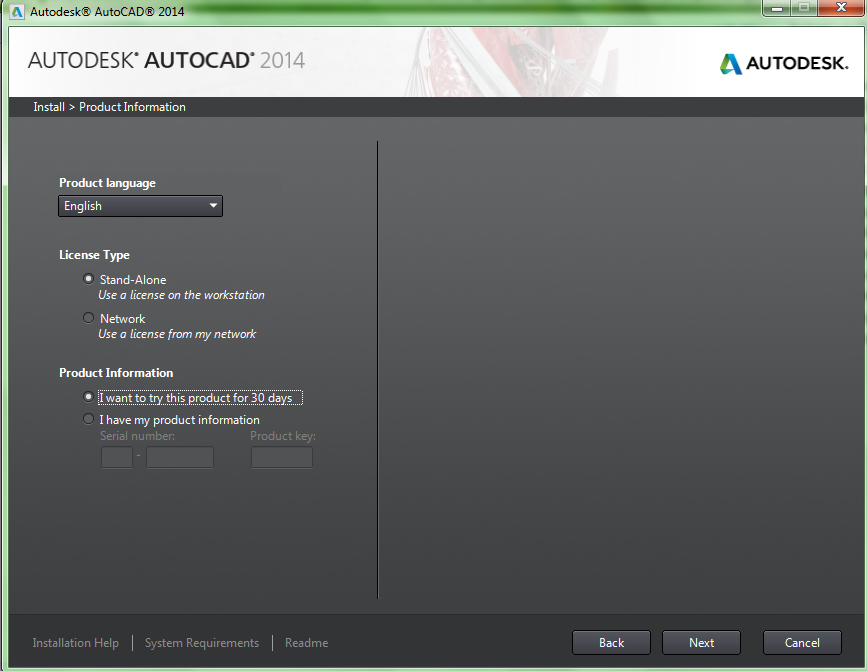867x671 pixels.
Task: Open the Readme link
Action: pyautogui.click(x=306, y=643)
